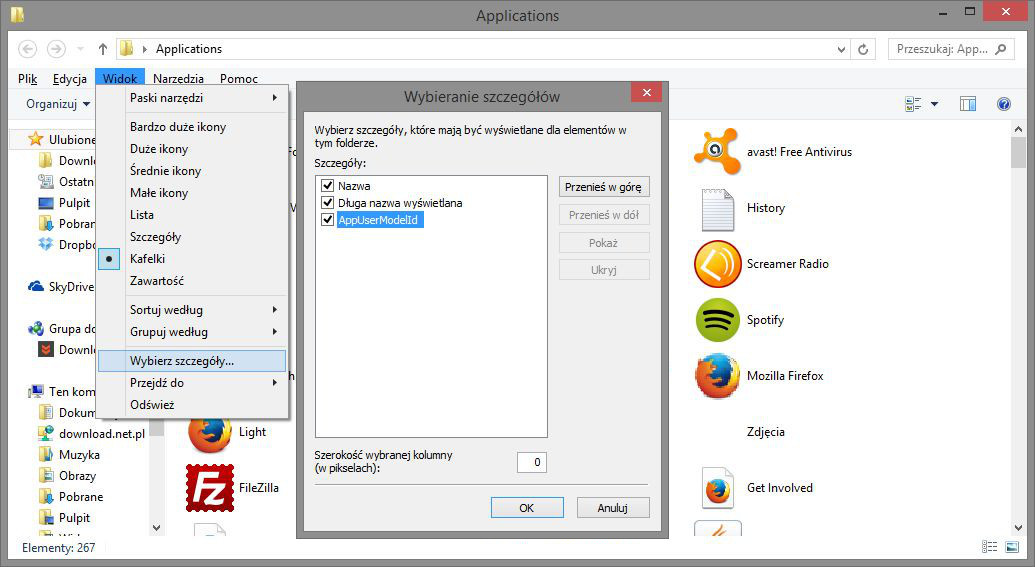Launch the Screamer Radio icon
The width and height of the screenshot is (1035, 567).
tap(718, 264)
